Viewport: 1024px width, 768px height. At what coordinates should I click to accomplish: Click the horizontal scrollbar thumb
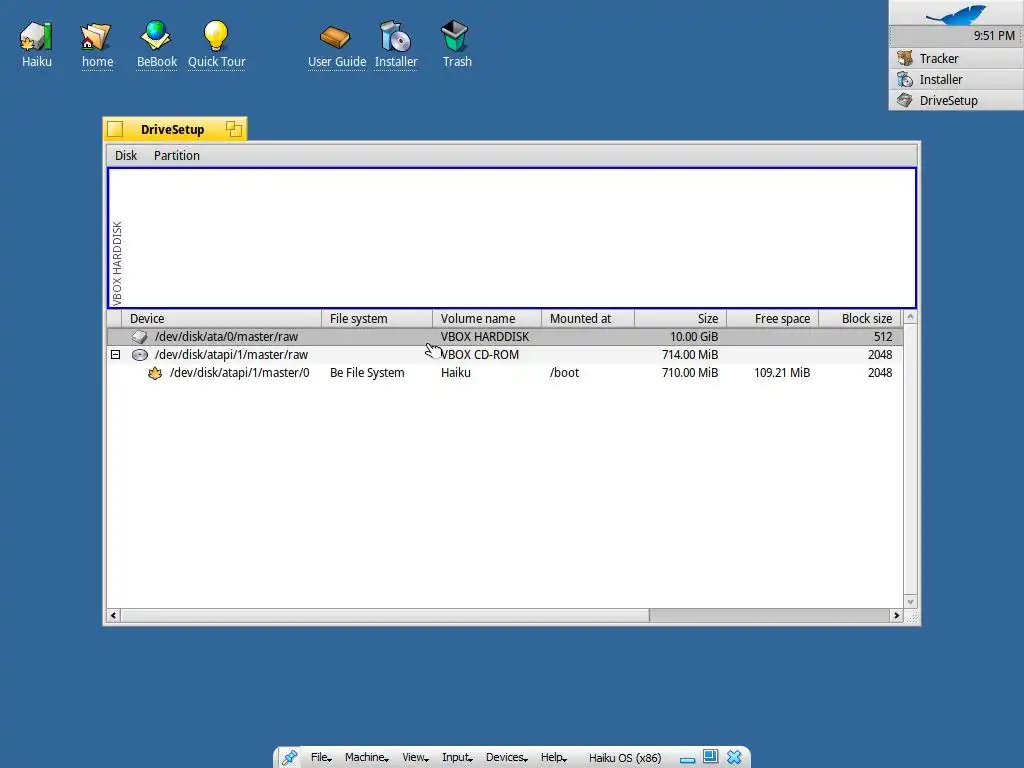[385, 615]
